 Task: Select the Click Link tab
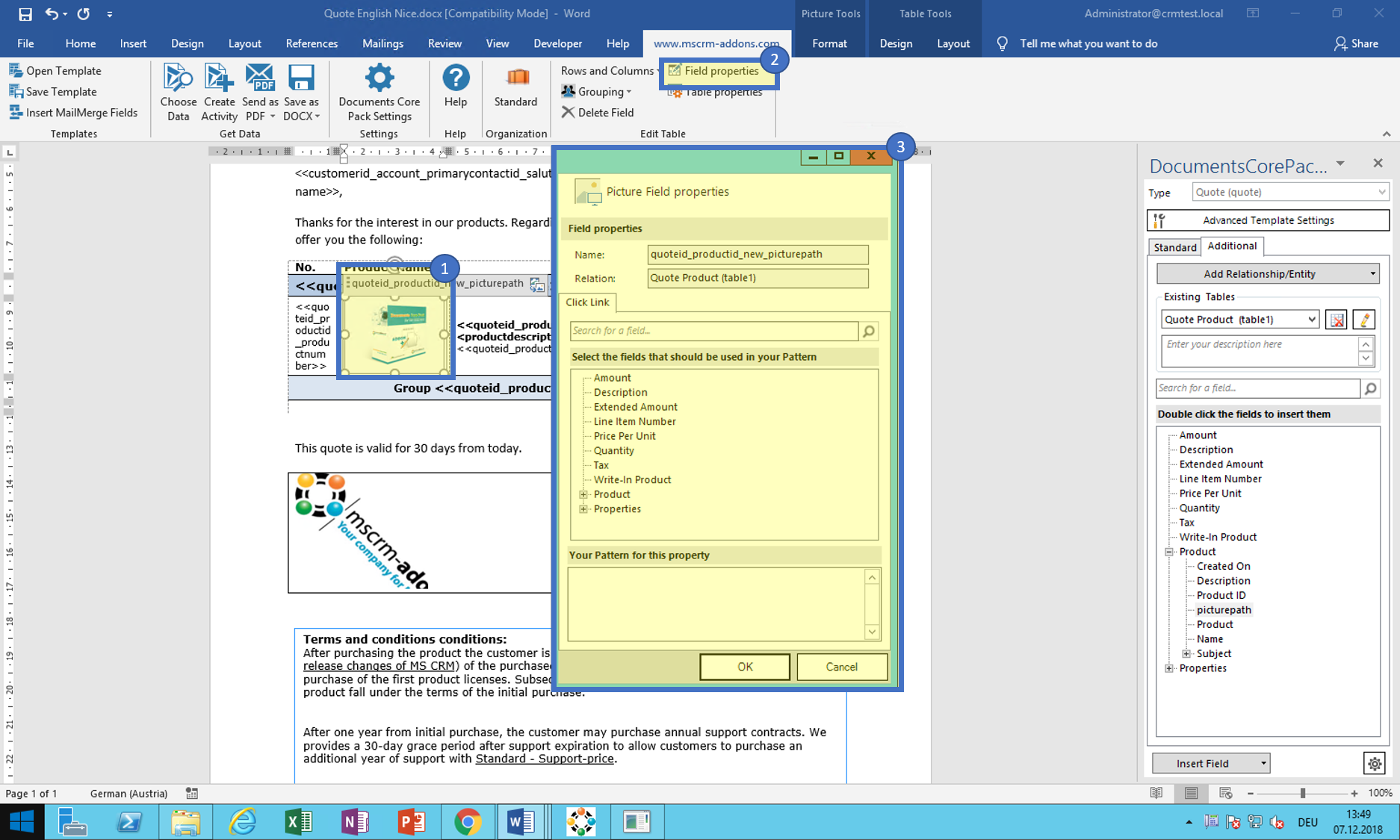(x=587, y=302)
